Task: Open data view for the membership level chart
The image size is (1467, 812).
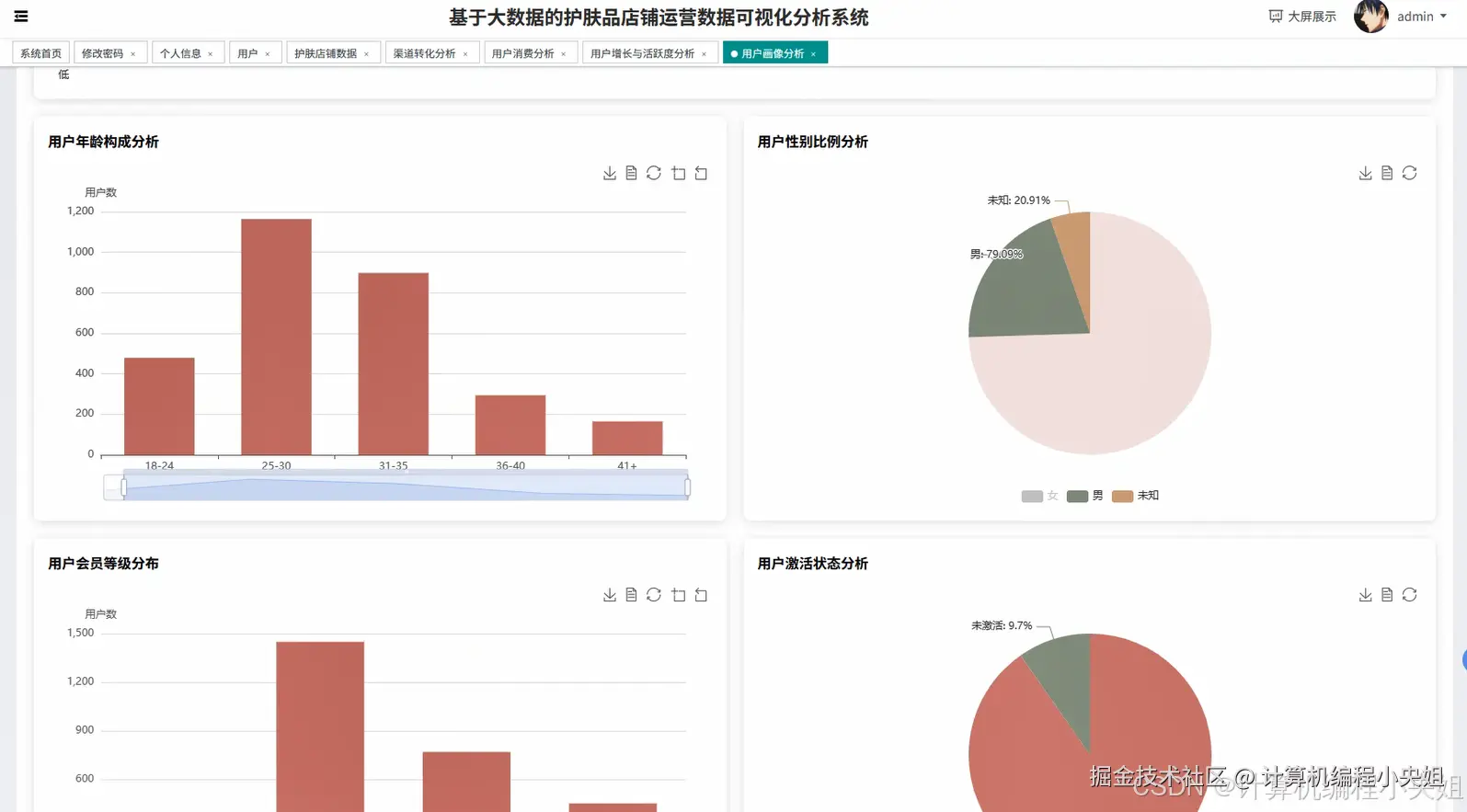Action: [x=631, y=595]
